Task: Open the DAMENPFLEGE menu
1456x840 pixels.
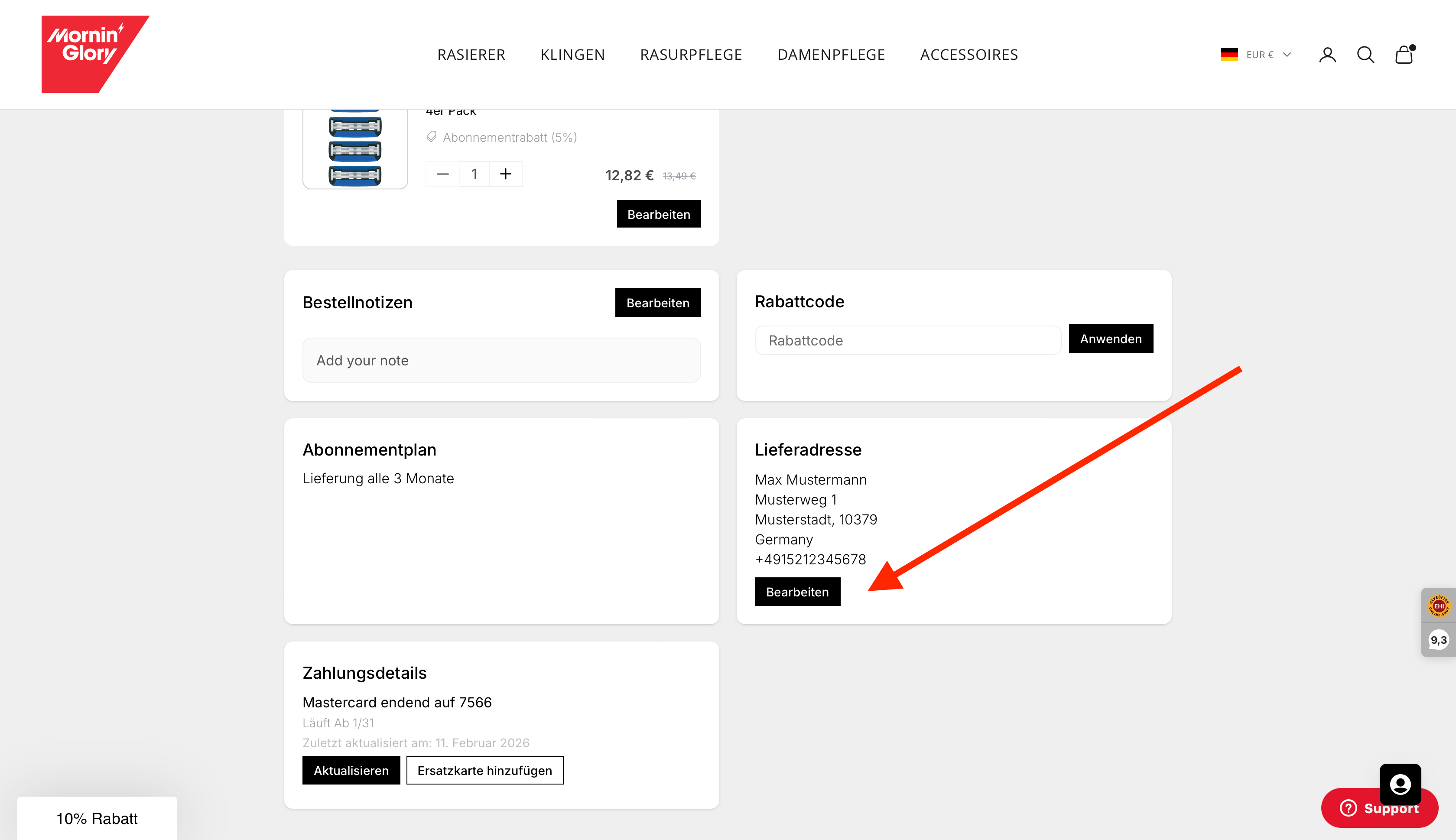Action: 830,55
